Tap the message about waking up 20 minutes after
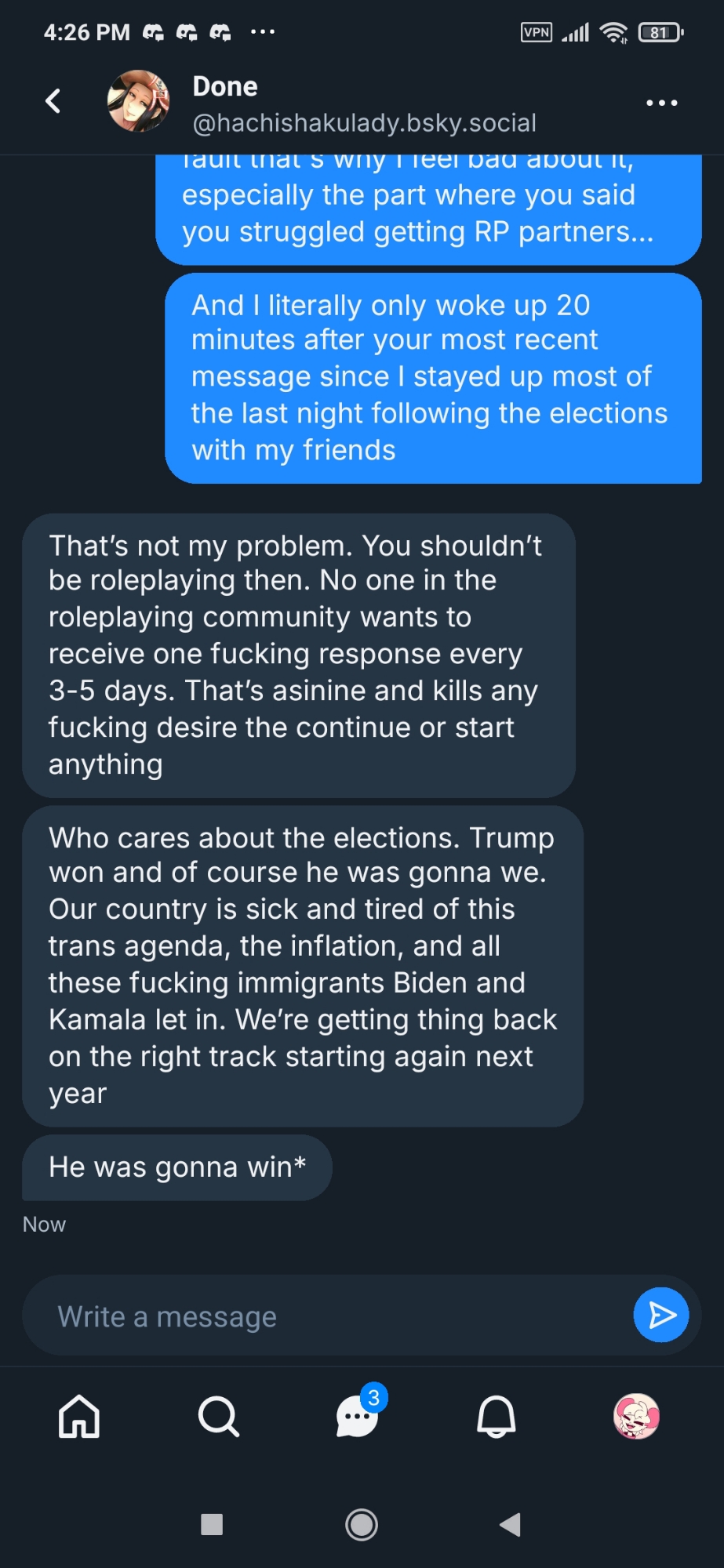 [x=432, y=377]
